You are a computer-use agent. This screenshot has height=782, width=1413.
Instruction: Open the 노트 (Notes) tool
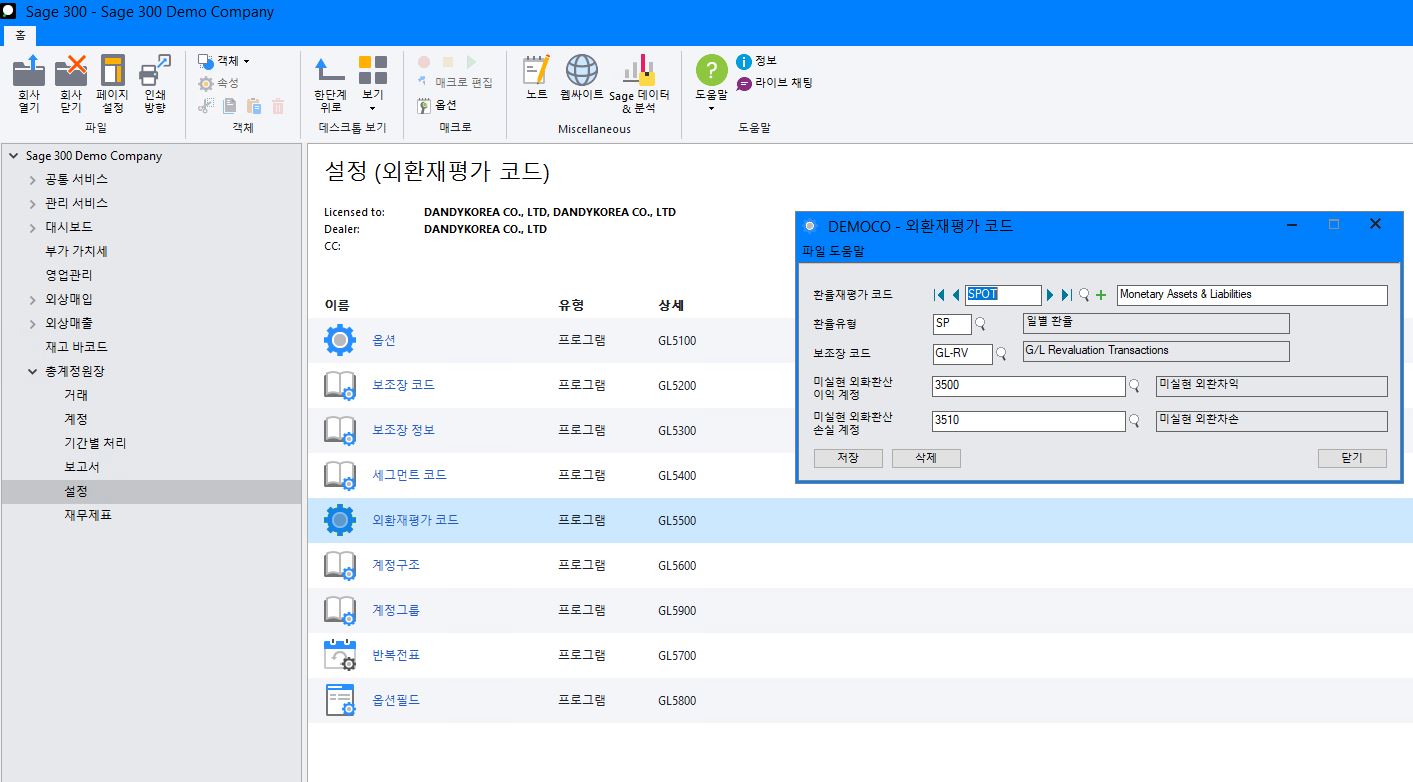tap(538, 78)
